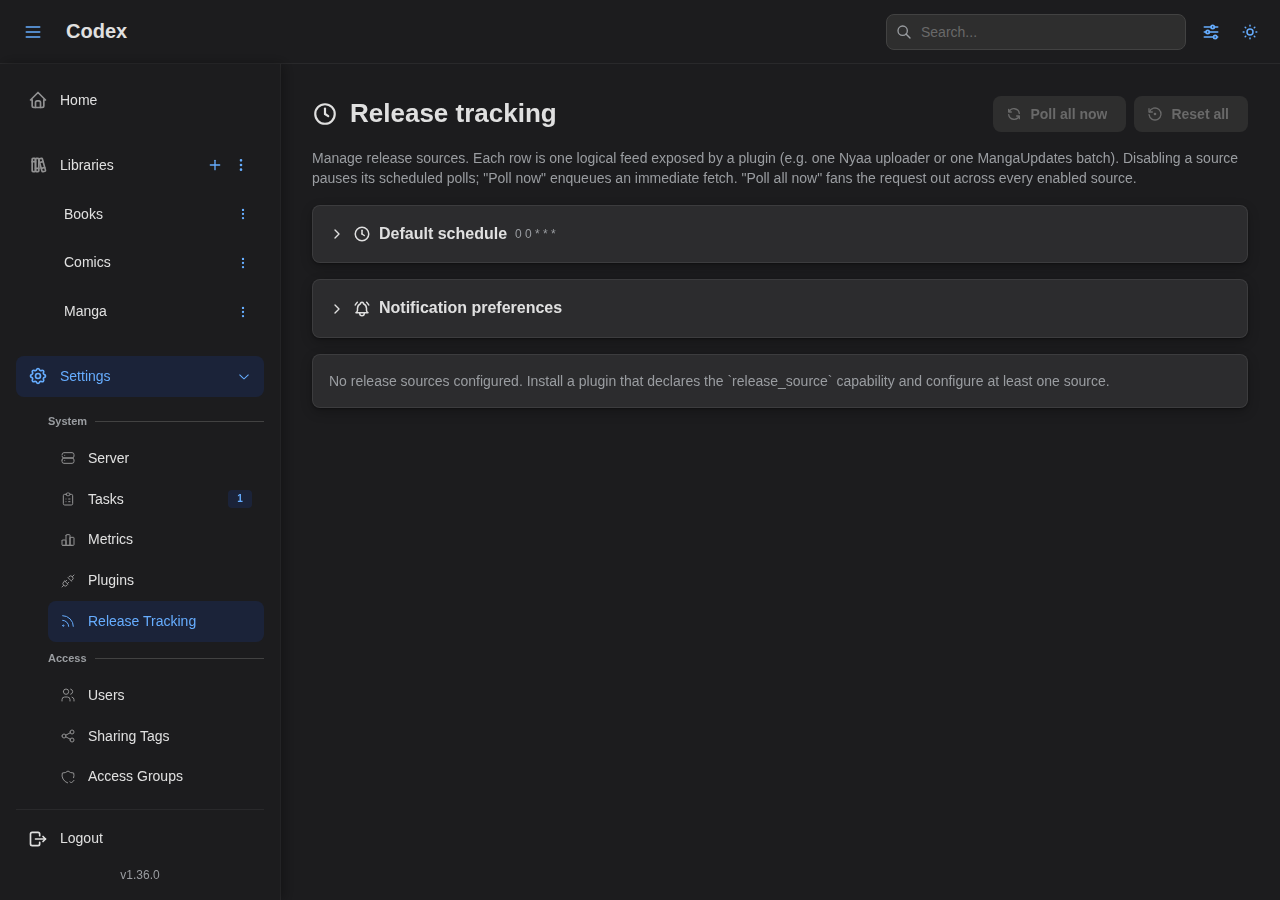Focus the Search input field

pyautogui.click(x=1036, y=32)
